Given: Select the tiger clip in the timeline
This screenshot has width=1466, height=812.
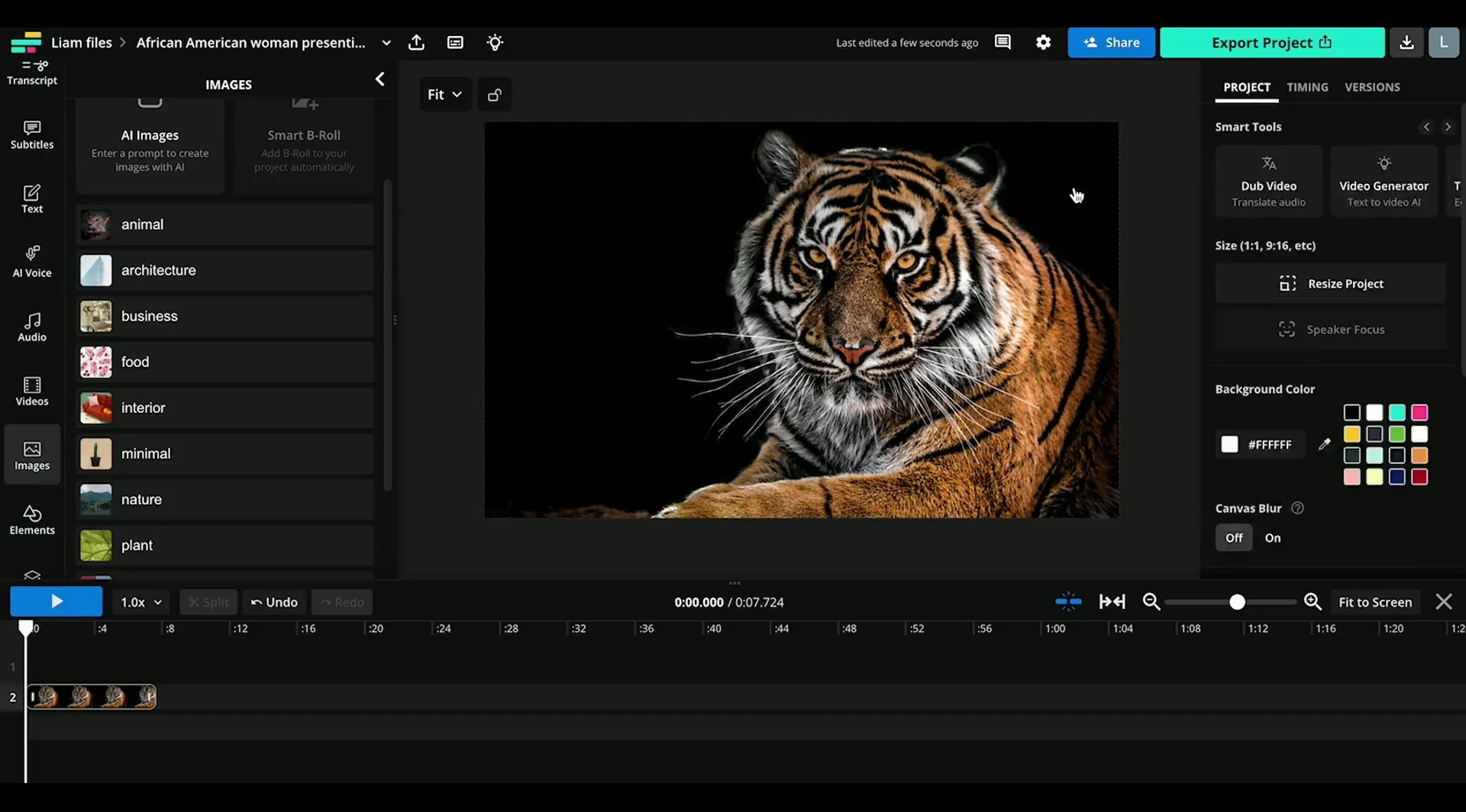Looking at the screenshot, I should coord(92,696).
